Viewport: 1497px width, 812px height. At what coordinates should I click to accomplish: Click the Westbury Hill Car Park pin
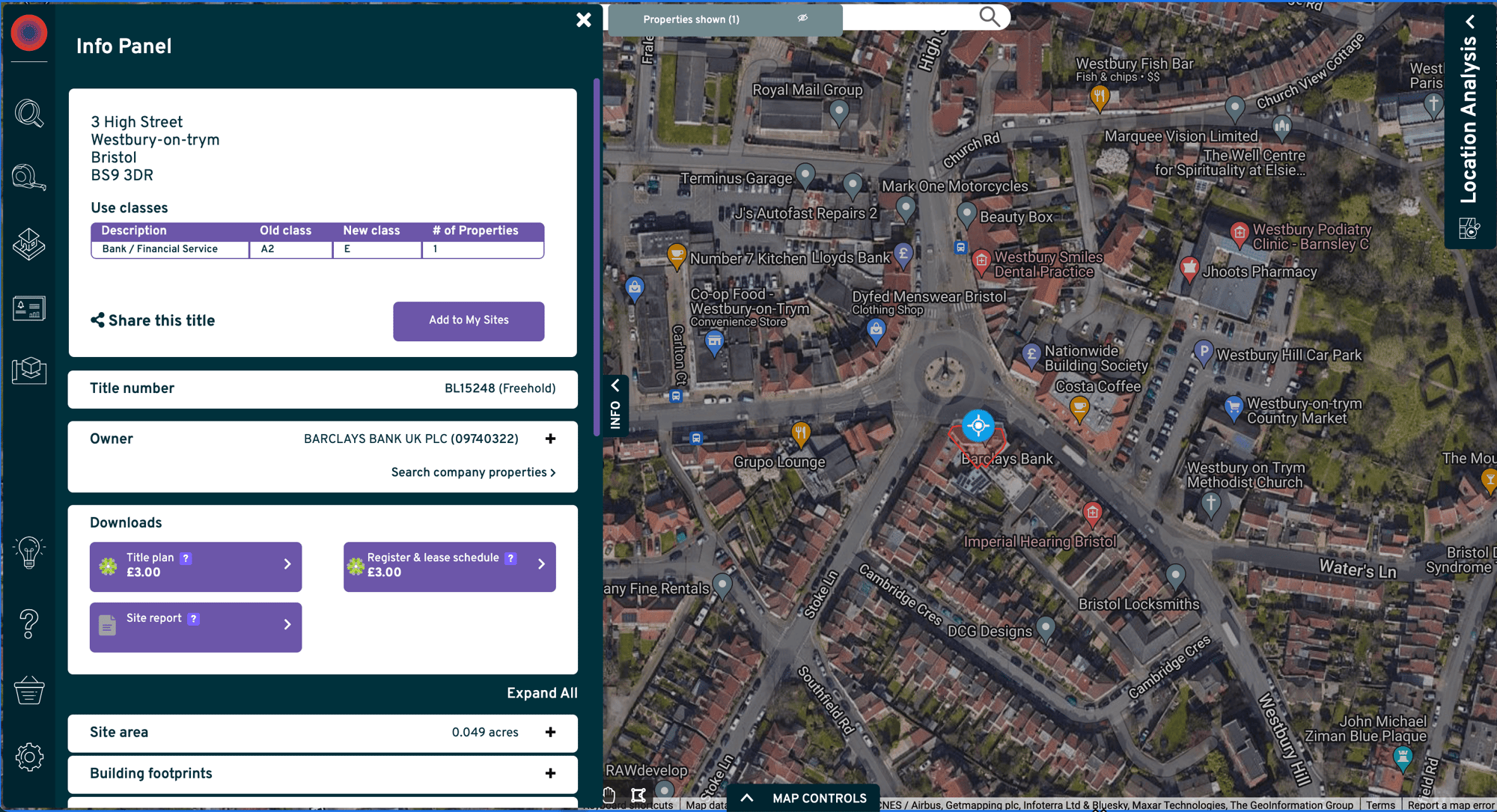[1204, 352]
